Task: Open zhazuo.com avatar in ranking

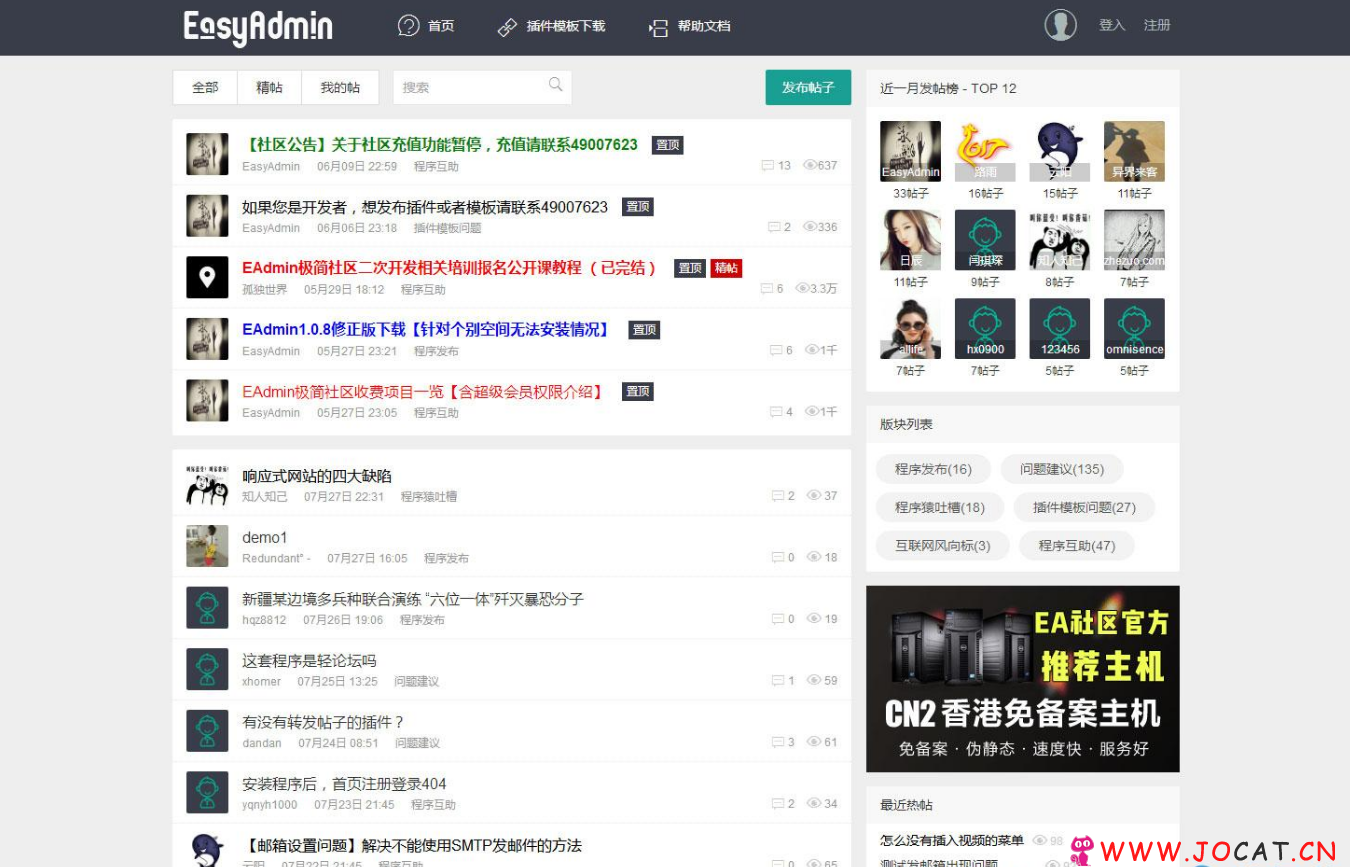Action: point(1134,239)
